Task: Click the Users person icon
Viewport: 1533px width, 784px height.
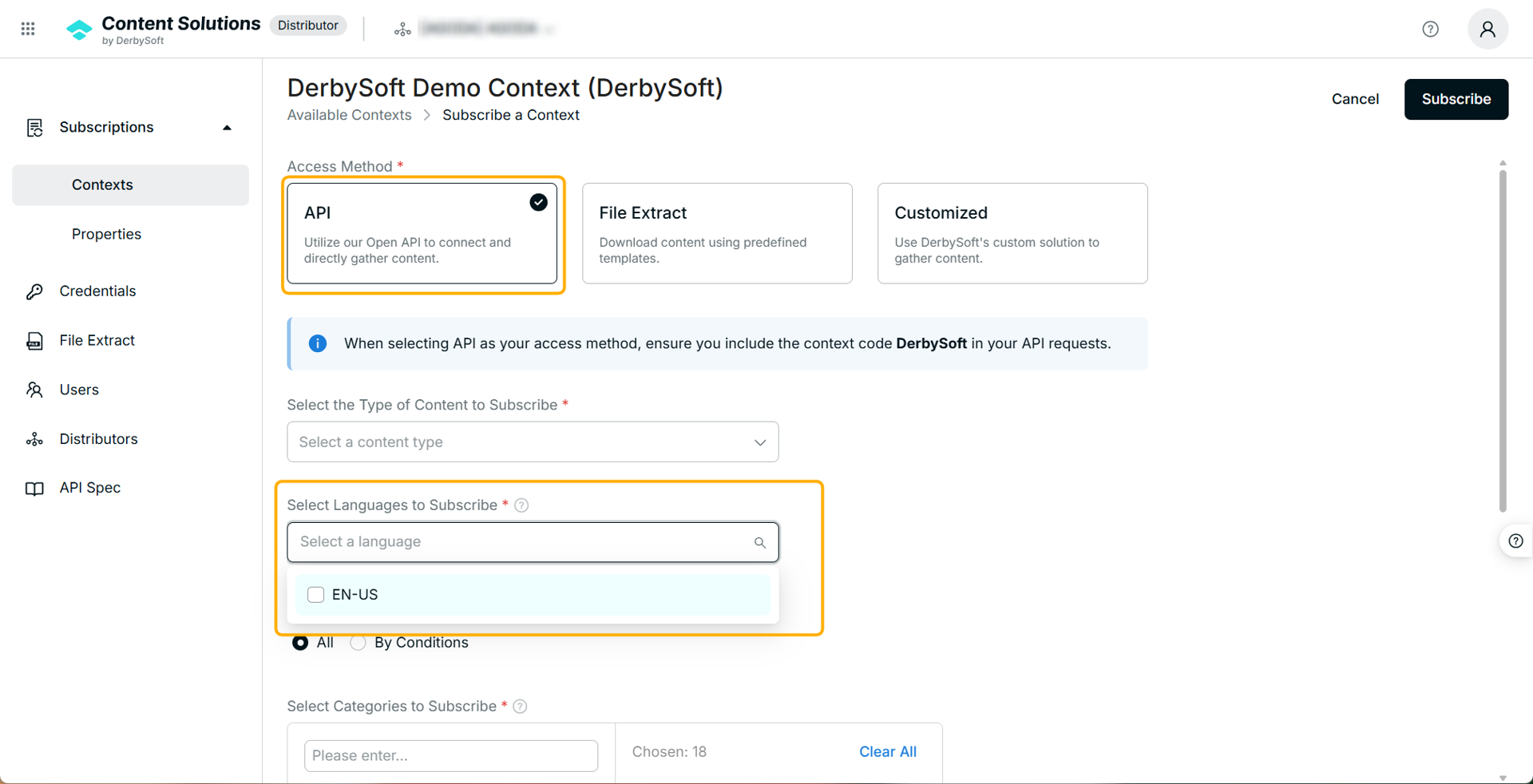Action: 34,390
